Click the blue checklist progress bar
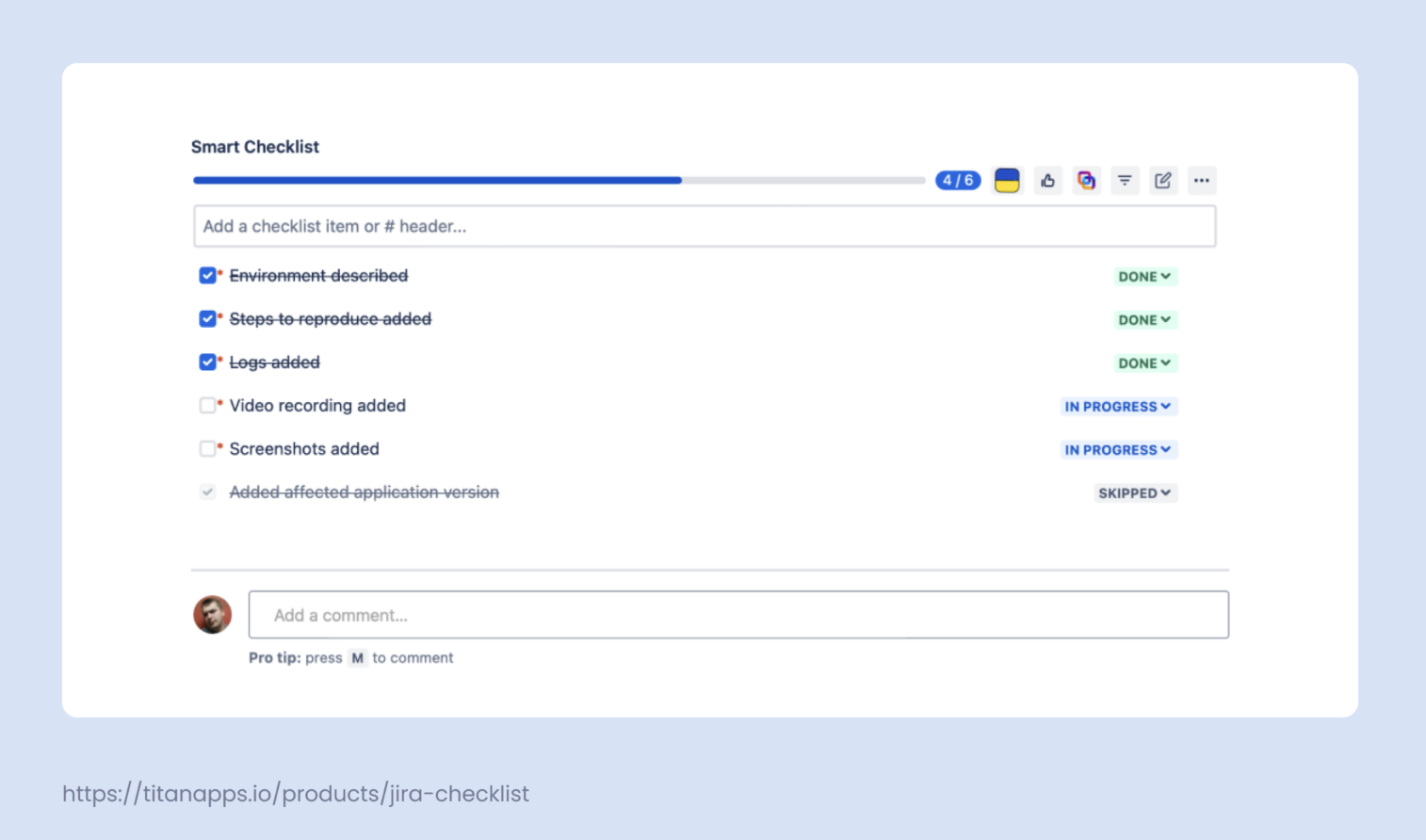Viewport: 1426px width, 840px height. [x=437, y=180]
